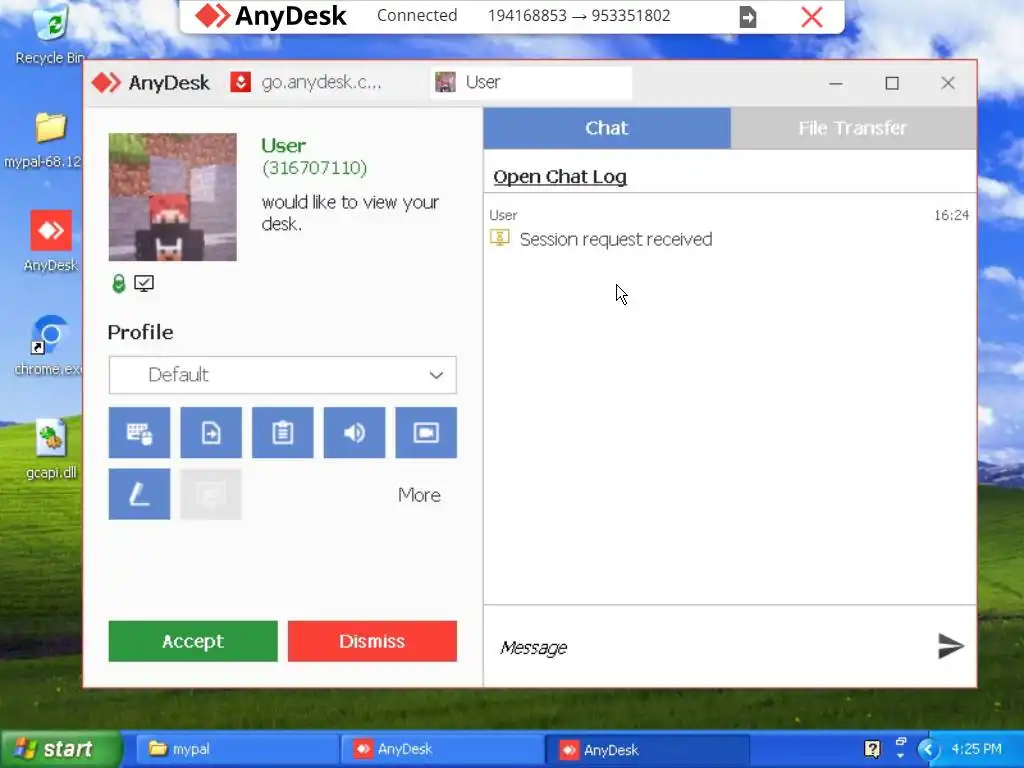Toggle sound transmission permission
This screenshot has width=1024, height=768.
(355, 432)
